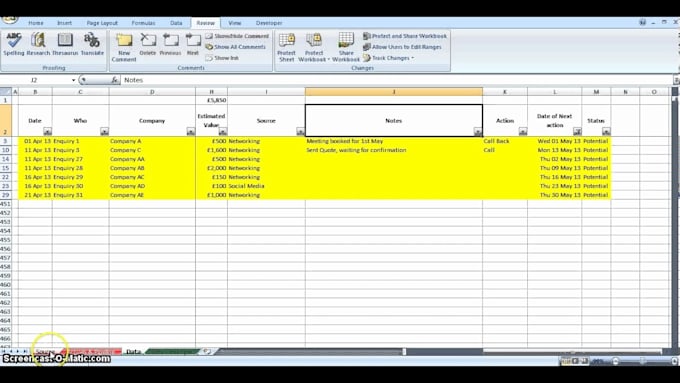Select the 'Company AD' cell

[152, 186]
